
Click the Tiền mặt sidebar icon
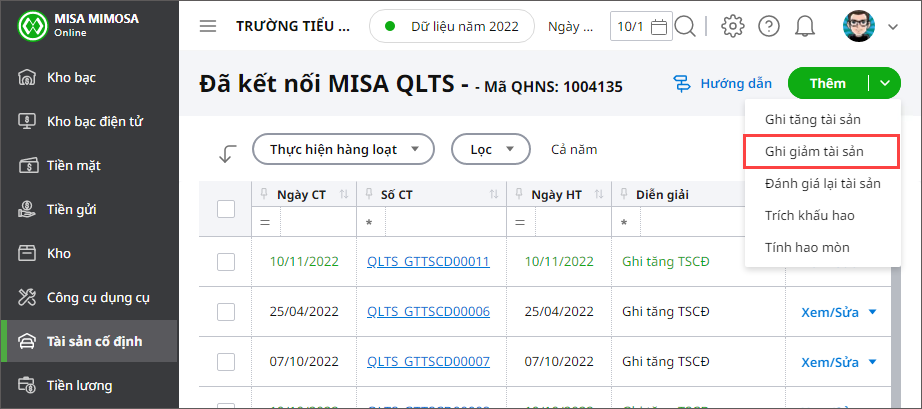[27, 166]
